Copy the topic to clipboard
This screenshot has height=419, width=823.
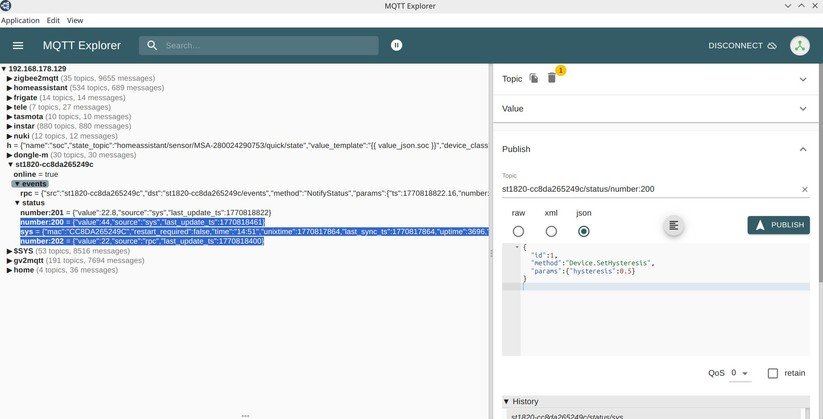click(x=534, y=78)
